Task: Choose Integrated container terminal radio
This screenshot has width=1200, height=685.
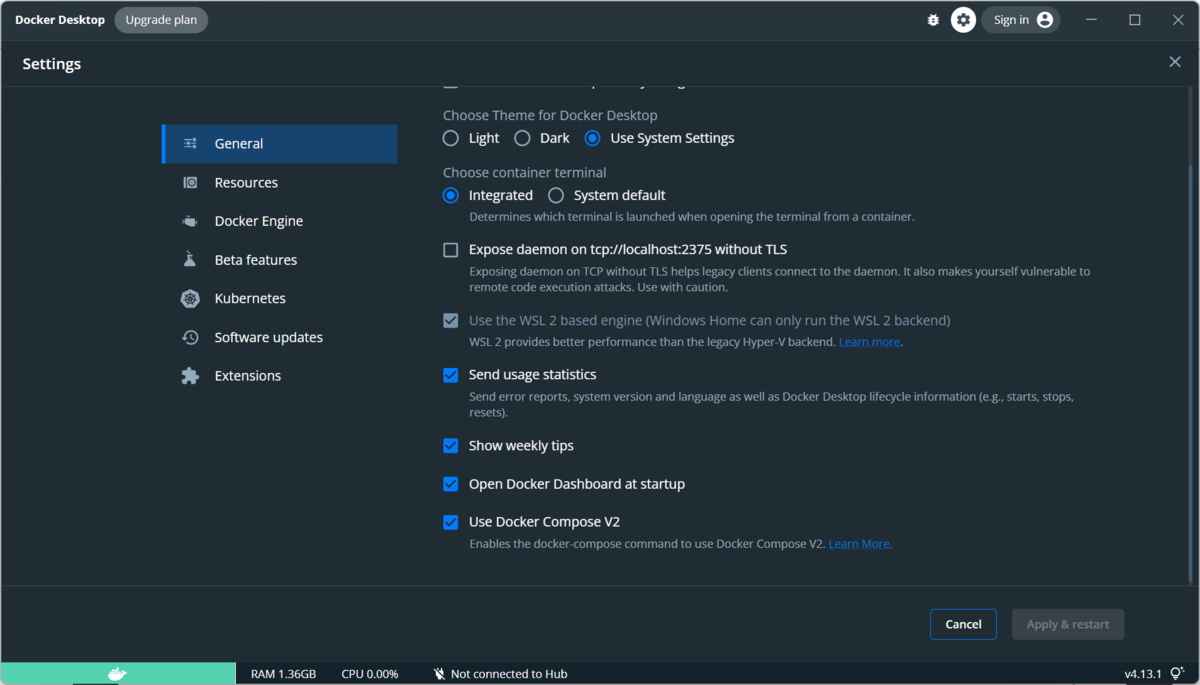Action: coord(451,195)
